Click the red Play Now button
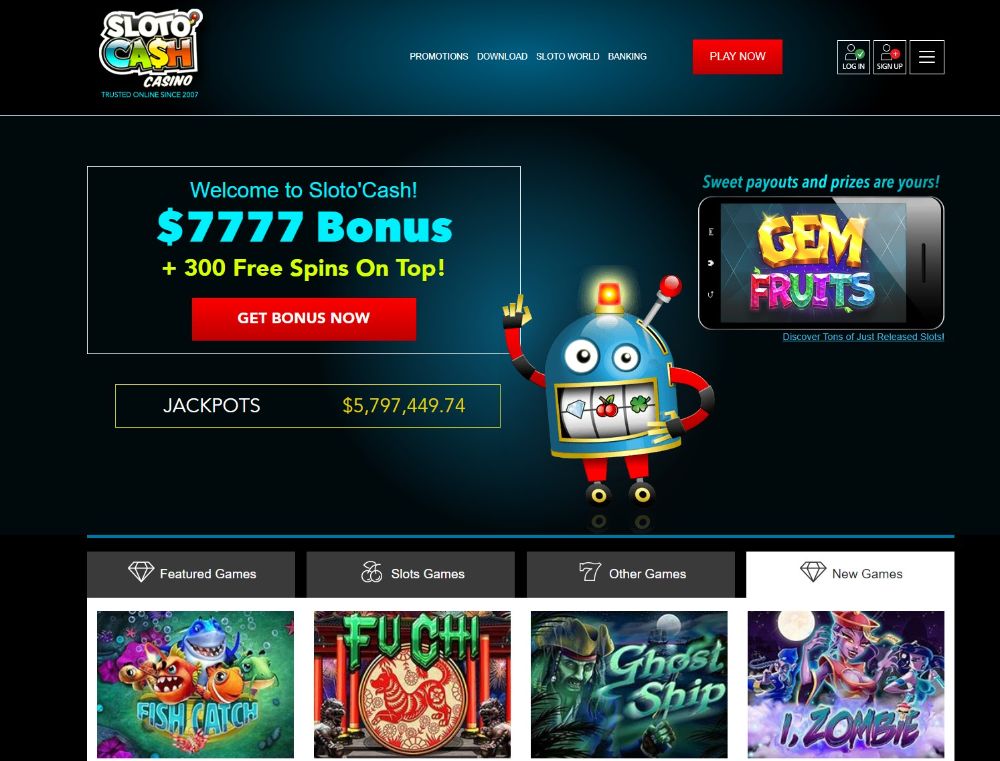The width and height of the screenshot is (1000, 761). [737, 56]
